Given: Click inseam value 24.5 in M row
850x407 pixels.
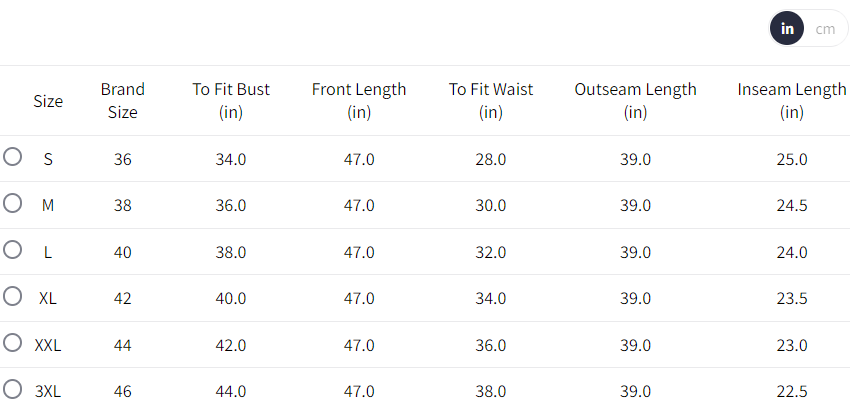Looking at the screenshot, I should click(x=792, y=205).
